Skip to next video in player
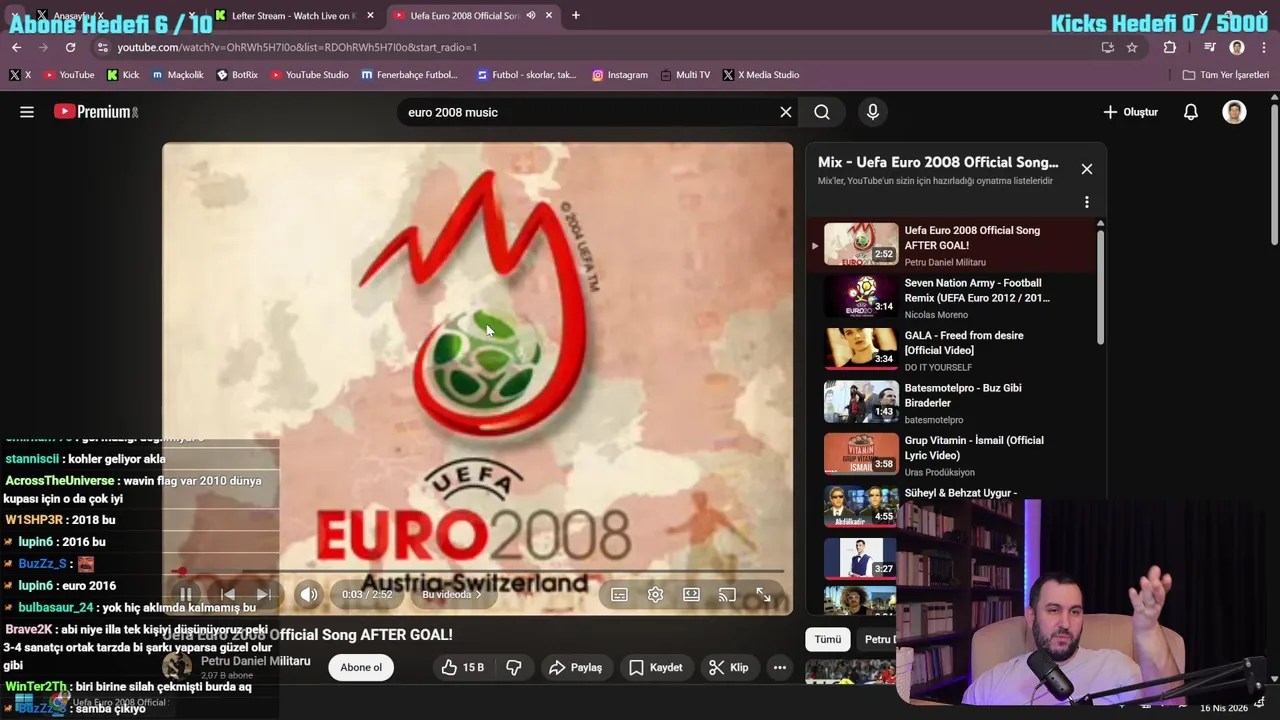 pos(263,595)
